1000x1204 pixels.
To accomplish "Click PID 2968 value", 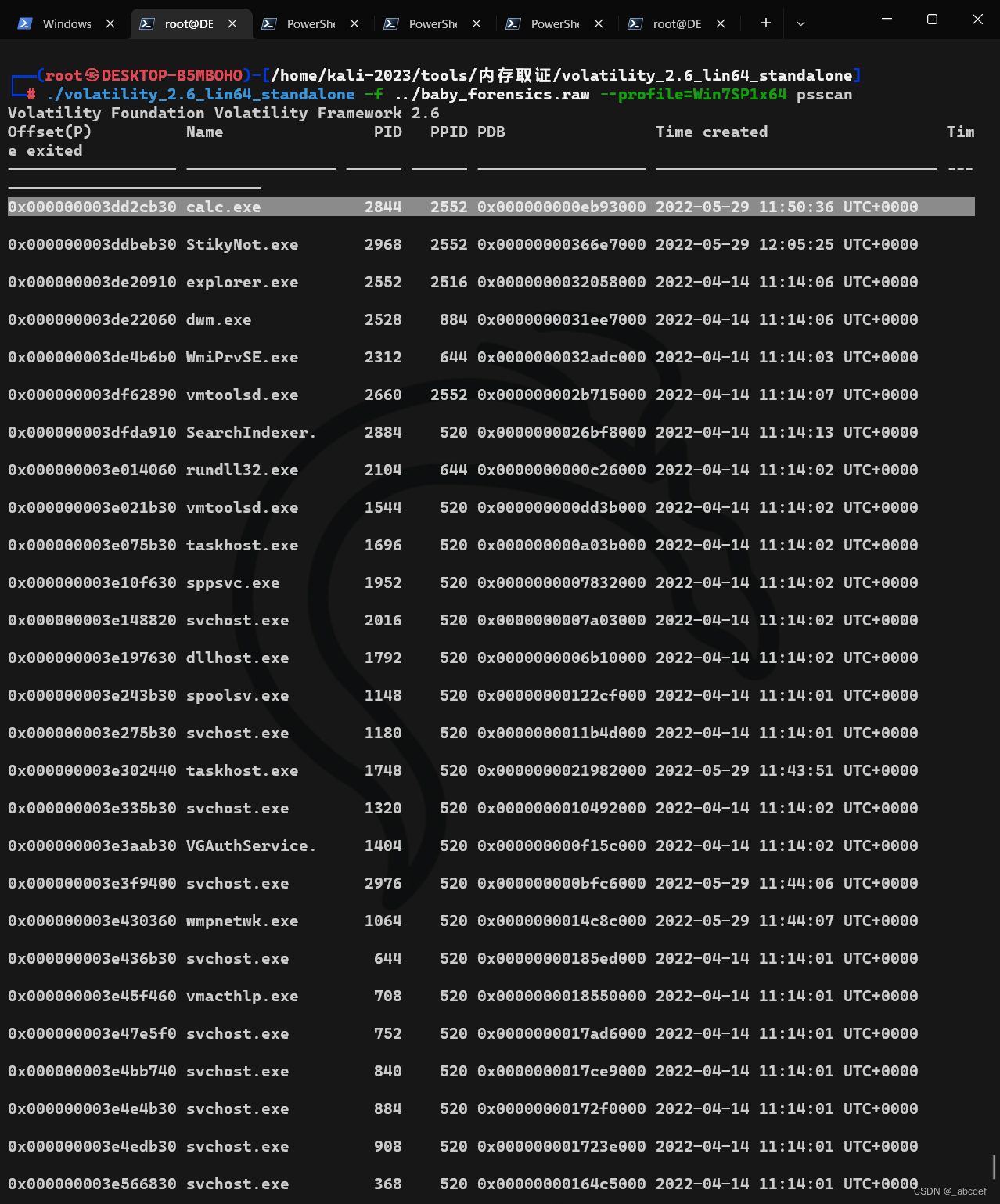I will pyautogui.click(x=383, y=244).
